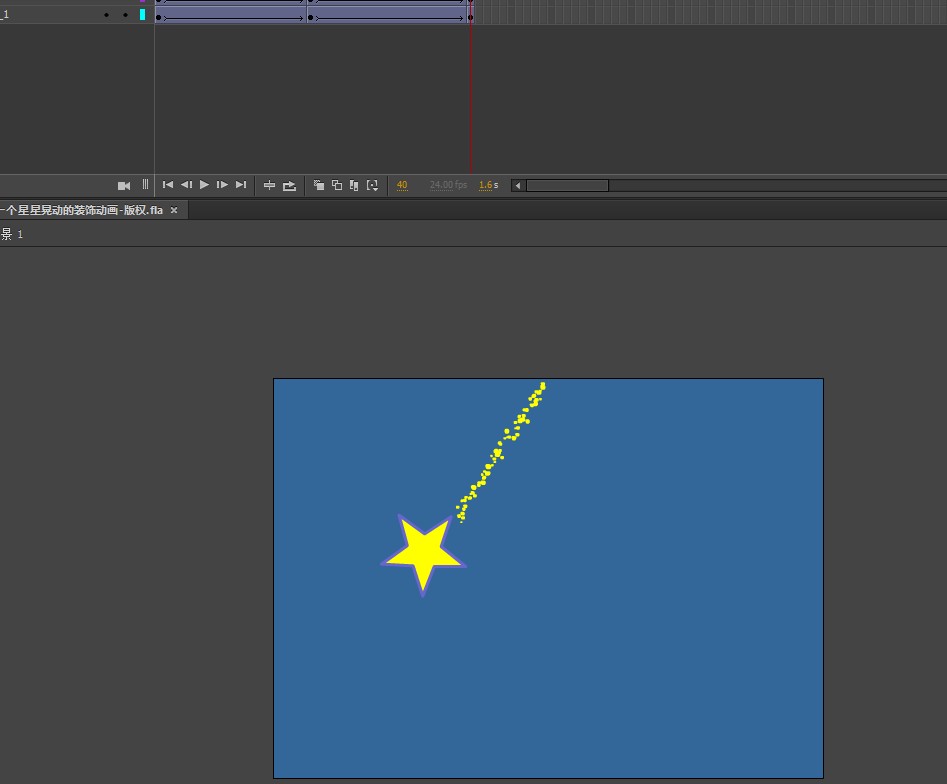Screen dimensions: 947x784
Task: Toggle loop playback button
Action: (x=289, y=185)
